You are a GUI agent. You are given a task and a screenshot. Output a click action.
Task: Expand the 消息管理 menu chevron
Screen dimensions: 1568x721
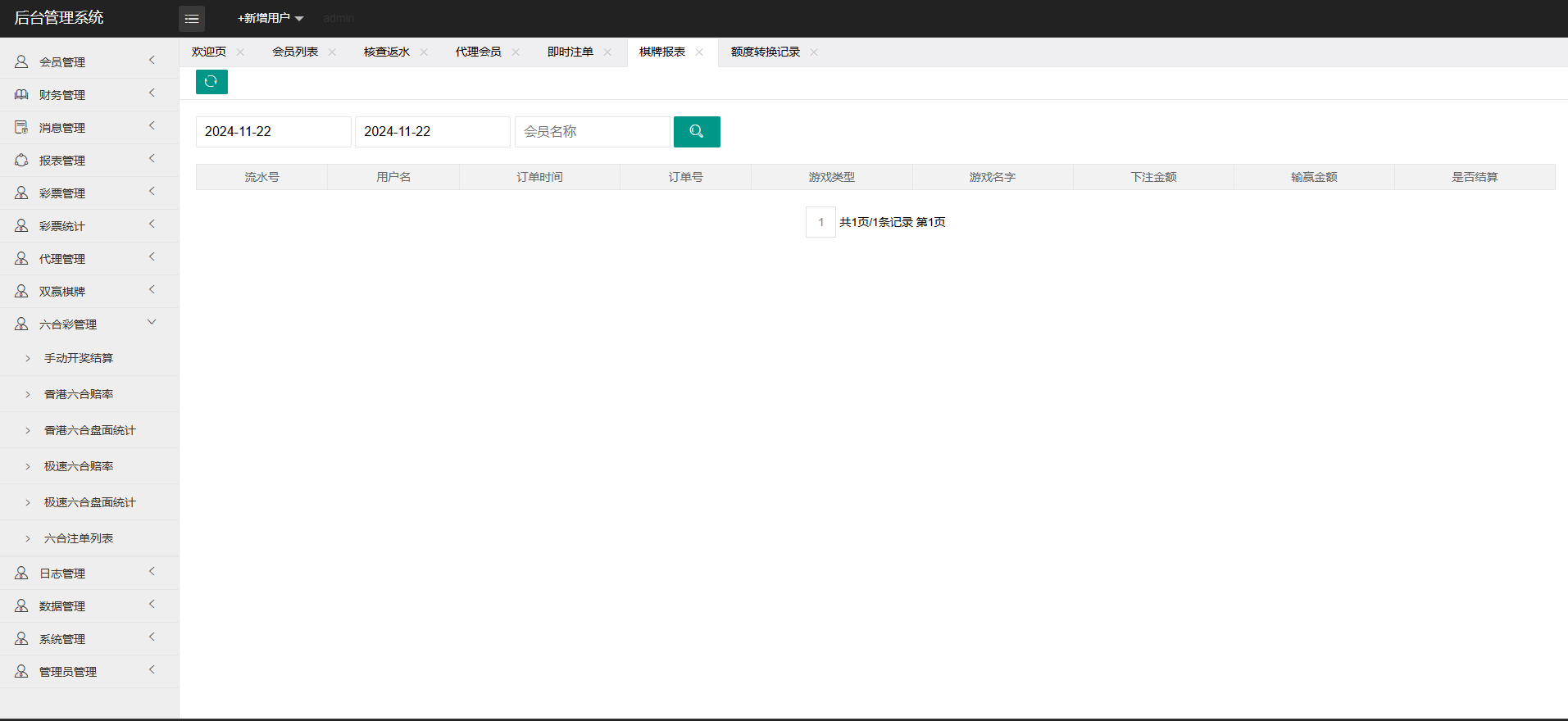[x=152, y=125]
